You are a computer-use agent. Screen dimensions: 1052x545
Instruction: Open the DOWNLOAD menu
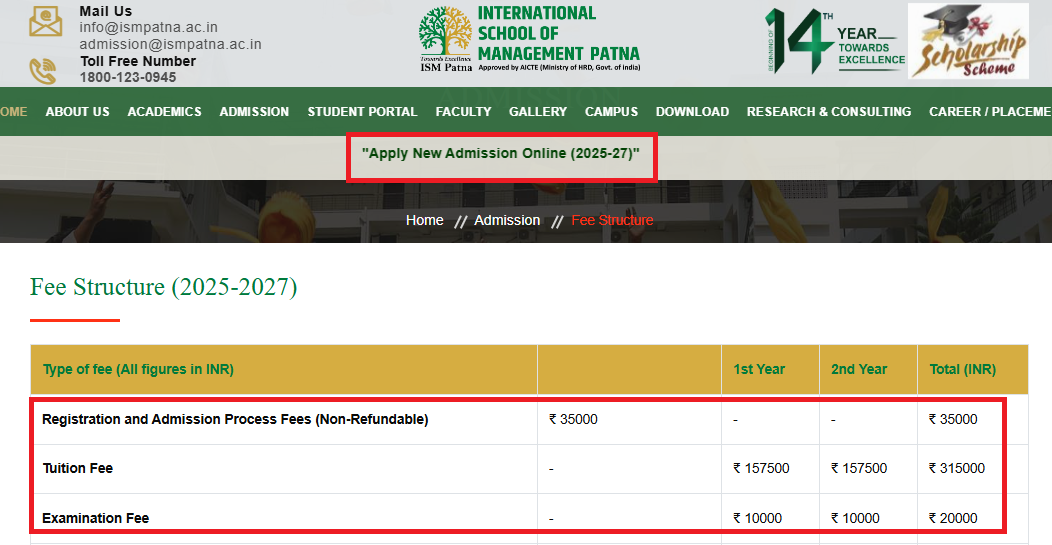[692, 111]
